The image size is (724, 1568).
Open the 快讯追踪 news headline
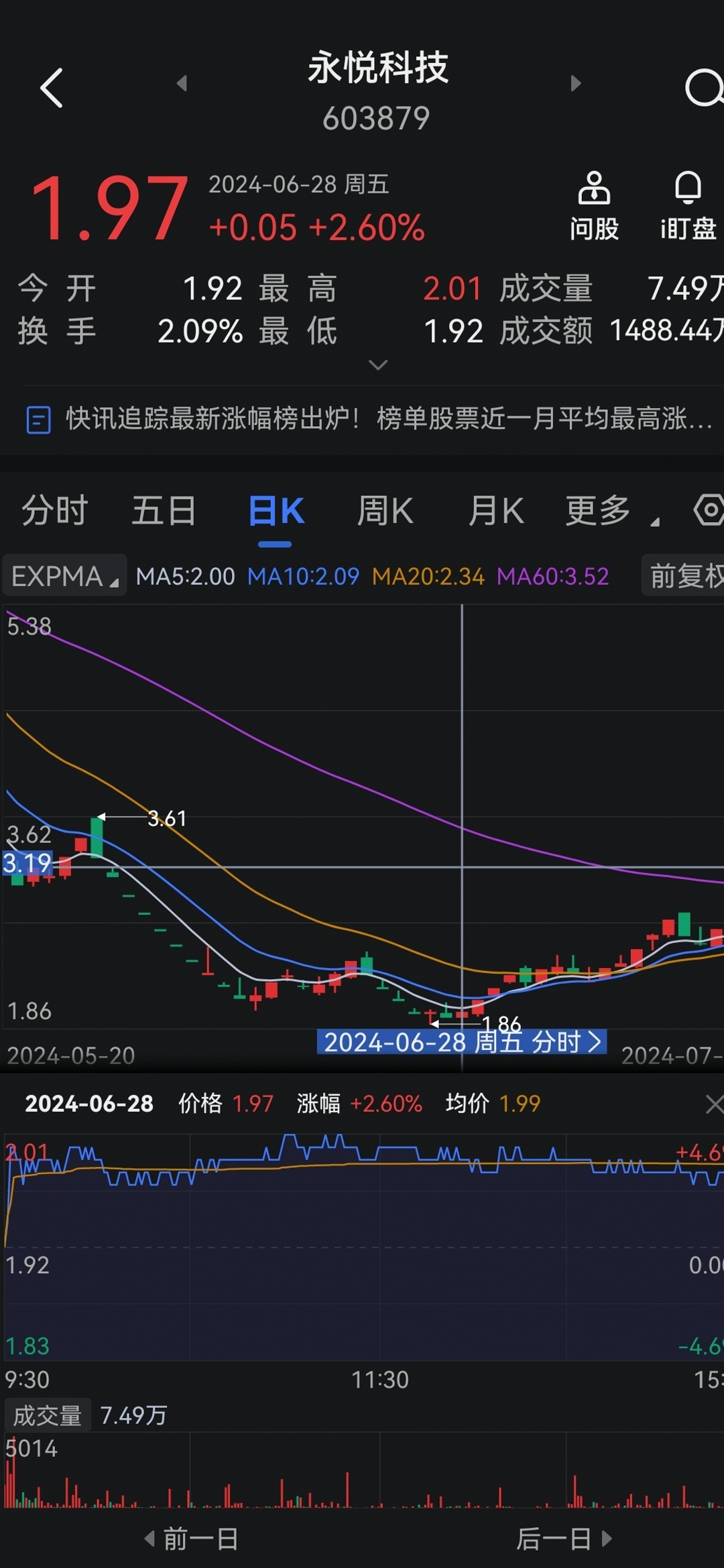(389, 419)
